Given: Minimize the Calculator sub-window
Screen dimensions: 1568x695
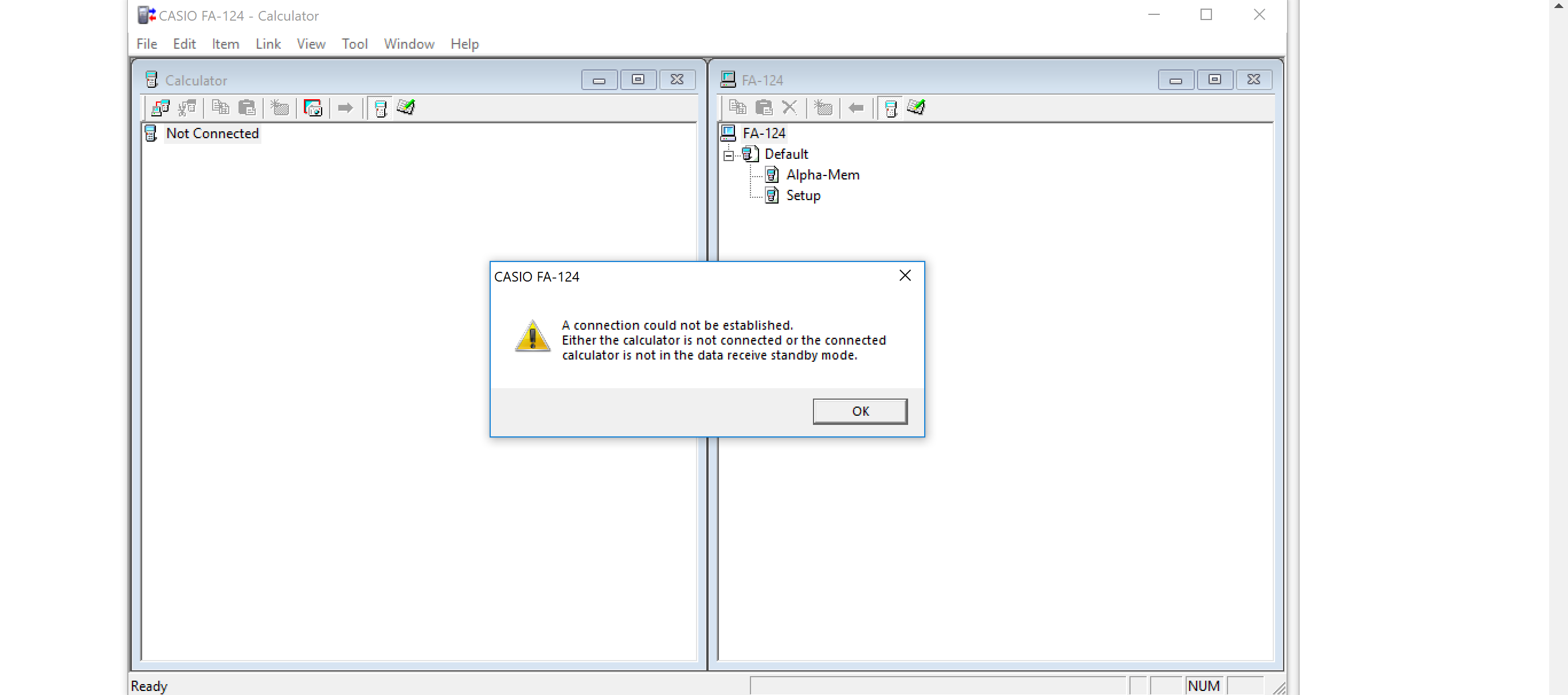Looking at the screenshot, I should (x=599, y=80).
